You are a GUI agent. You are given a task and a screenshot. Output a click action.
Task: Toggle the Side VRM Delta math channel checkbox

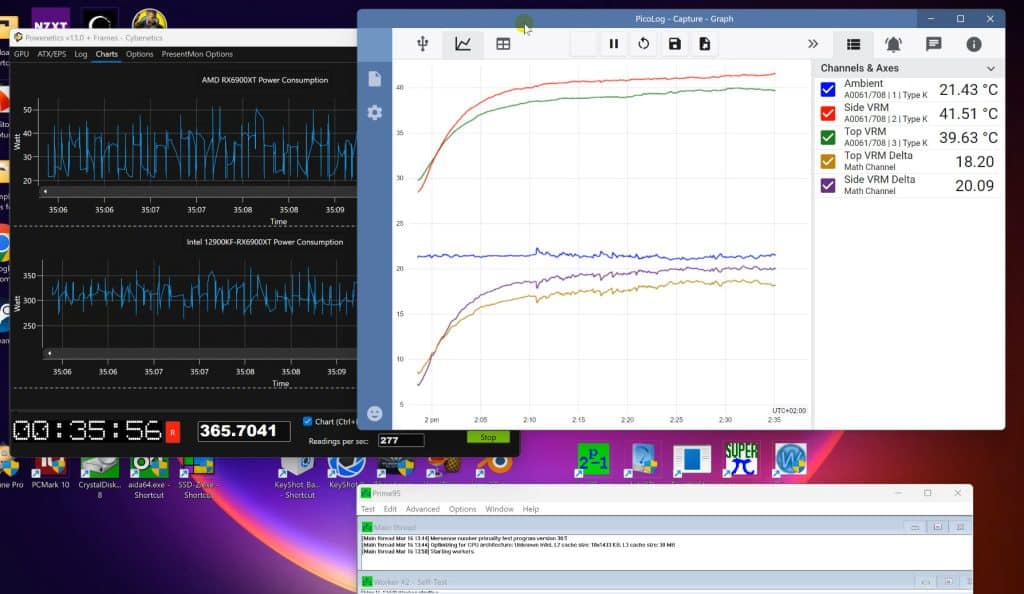(x=827, y=185)
